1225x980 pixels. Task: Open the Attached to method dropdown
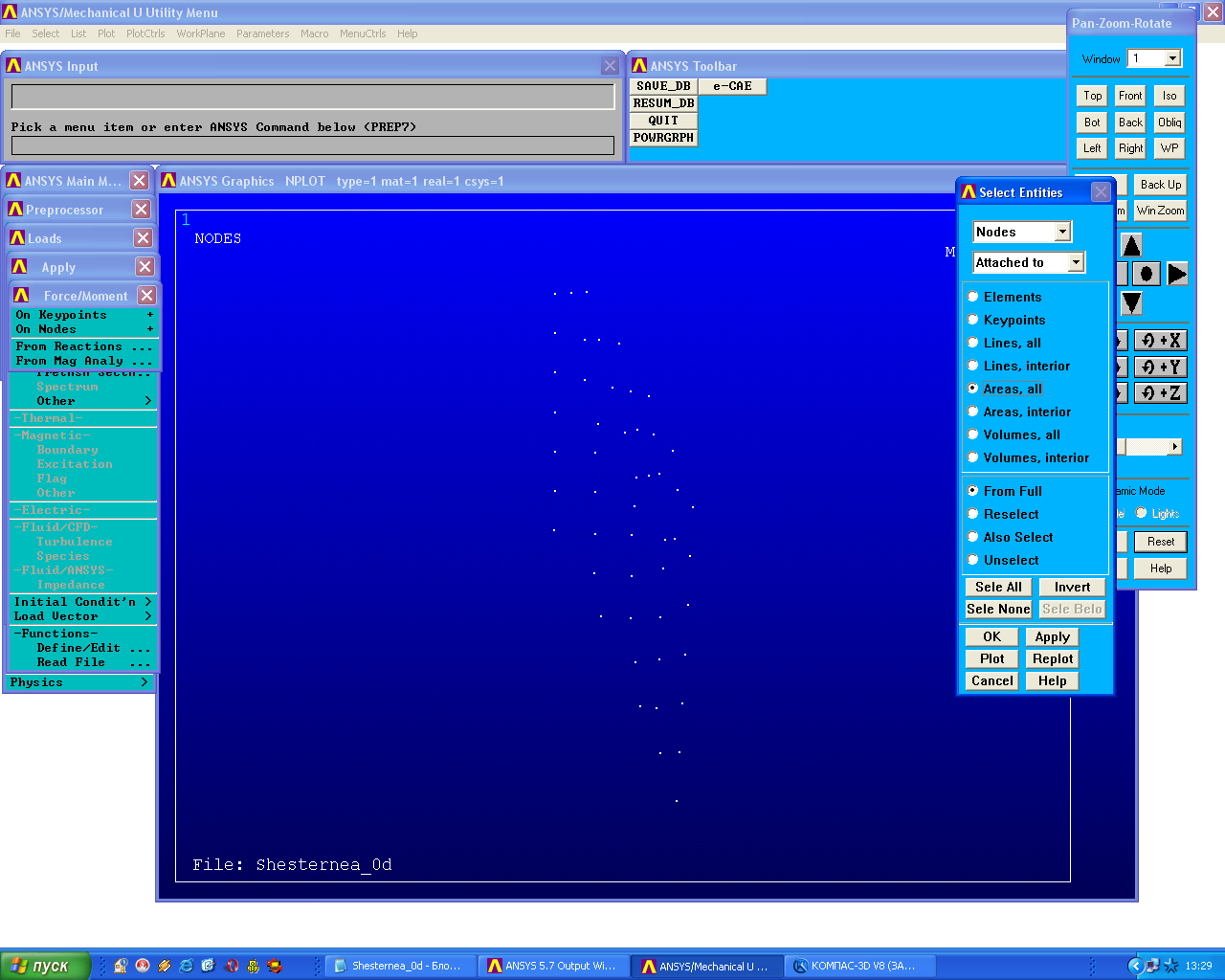click(1076, 262)
